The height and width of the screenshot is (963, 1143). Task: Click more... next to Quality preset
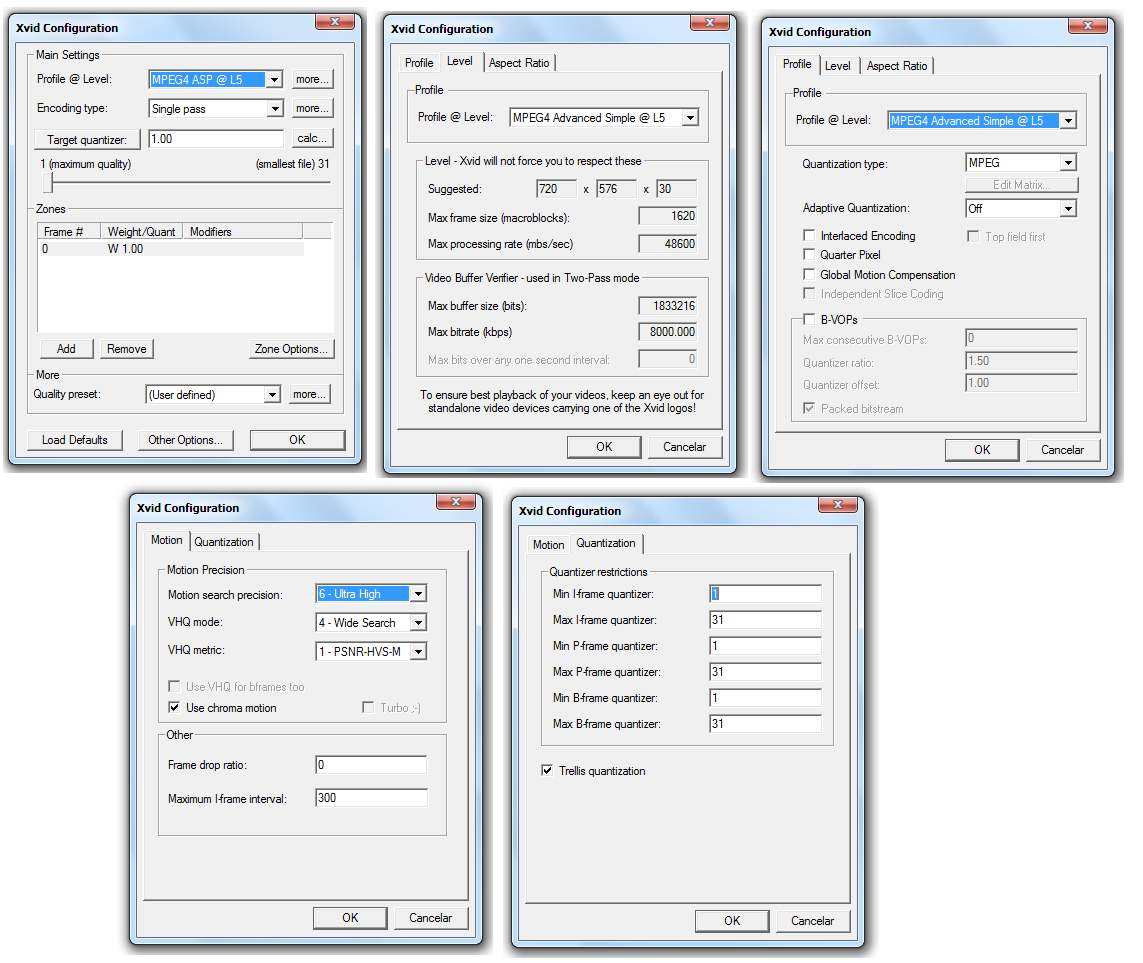click(x=309, y=394)
